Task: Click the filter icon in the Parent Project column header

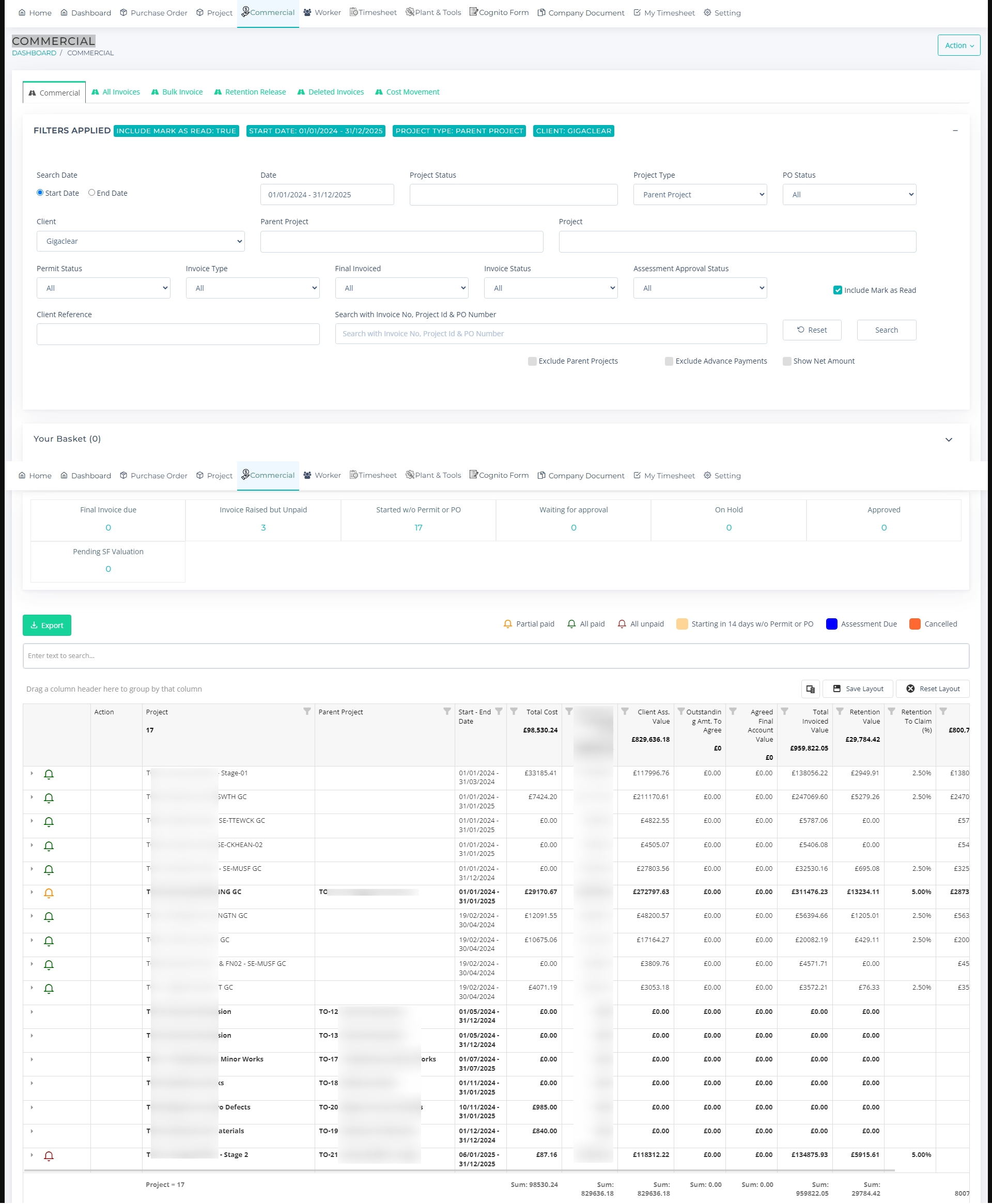Action: coord(447,712)
